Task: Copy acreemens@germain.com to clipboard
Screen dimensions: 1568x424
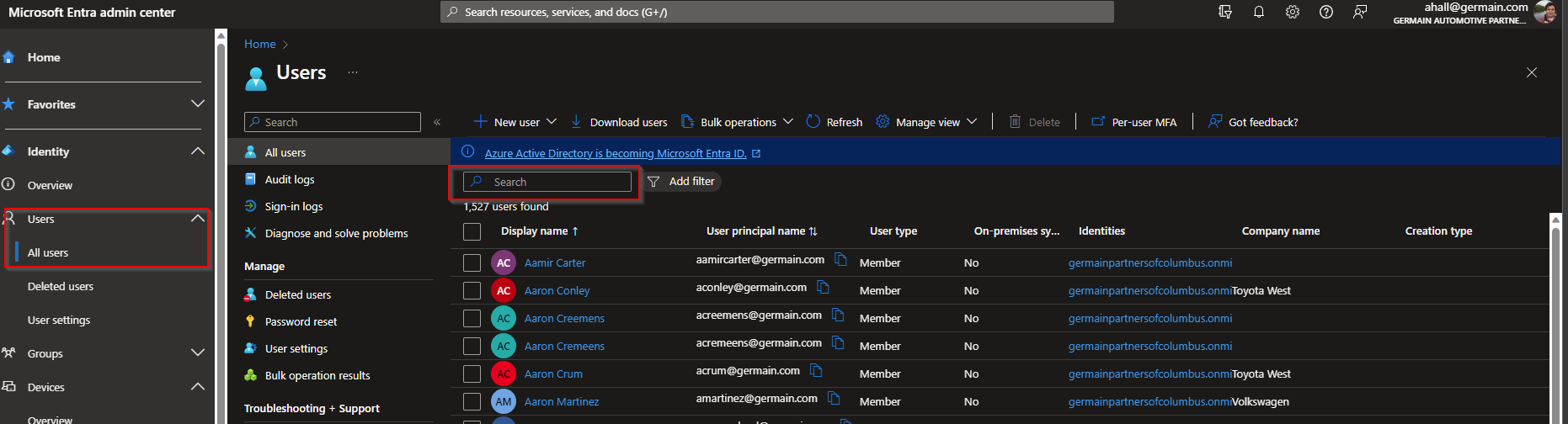Action: click(x=838, y=315)
